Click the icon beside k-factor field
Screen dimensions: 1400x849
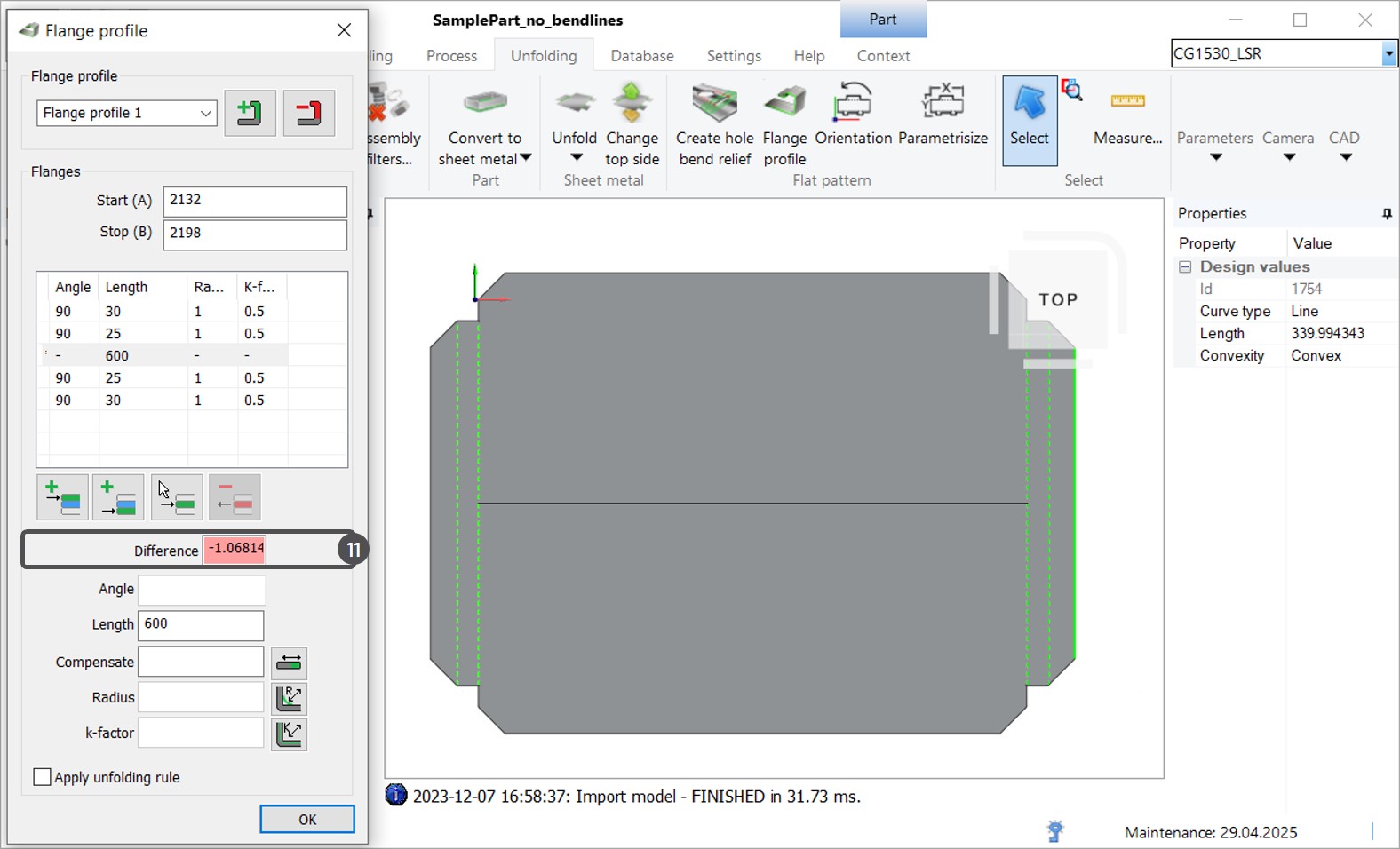point(289,734)
